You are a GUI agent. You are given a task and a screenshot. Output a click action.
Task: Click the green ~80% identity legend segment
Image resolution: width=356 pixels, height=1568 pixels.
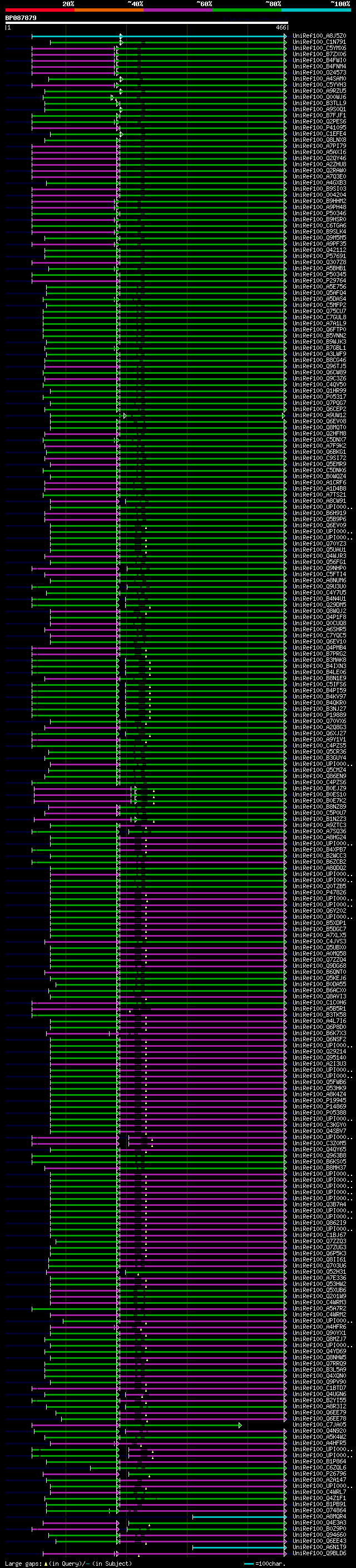pyautogui.click(x=247, y=10)
